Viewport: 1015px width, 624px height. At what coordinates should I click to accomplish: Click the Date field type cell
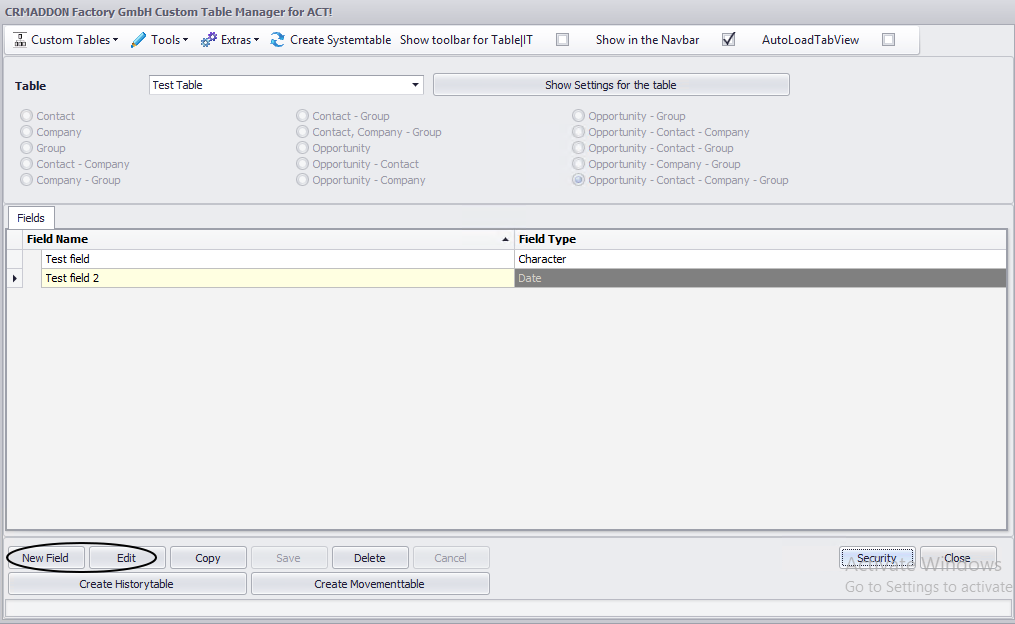pyautogui.click(x=761, y=278)
